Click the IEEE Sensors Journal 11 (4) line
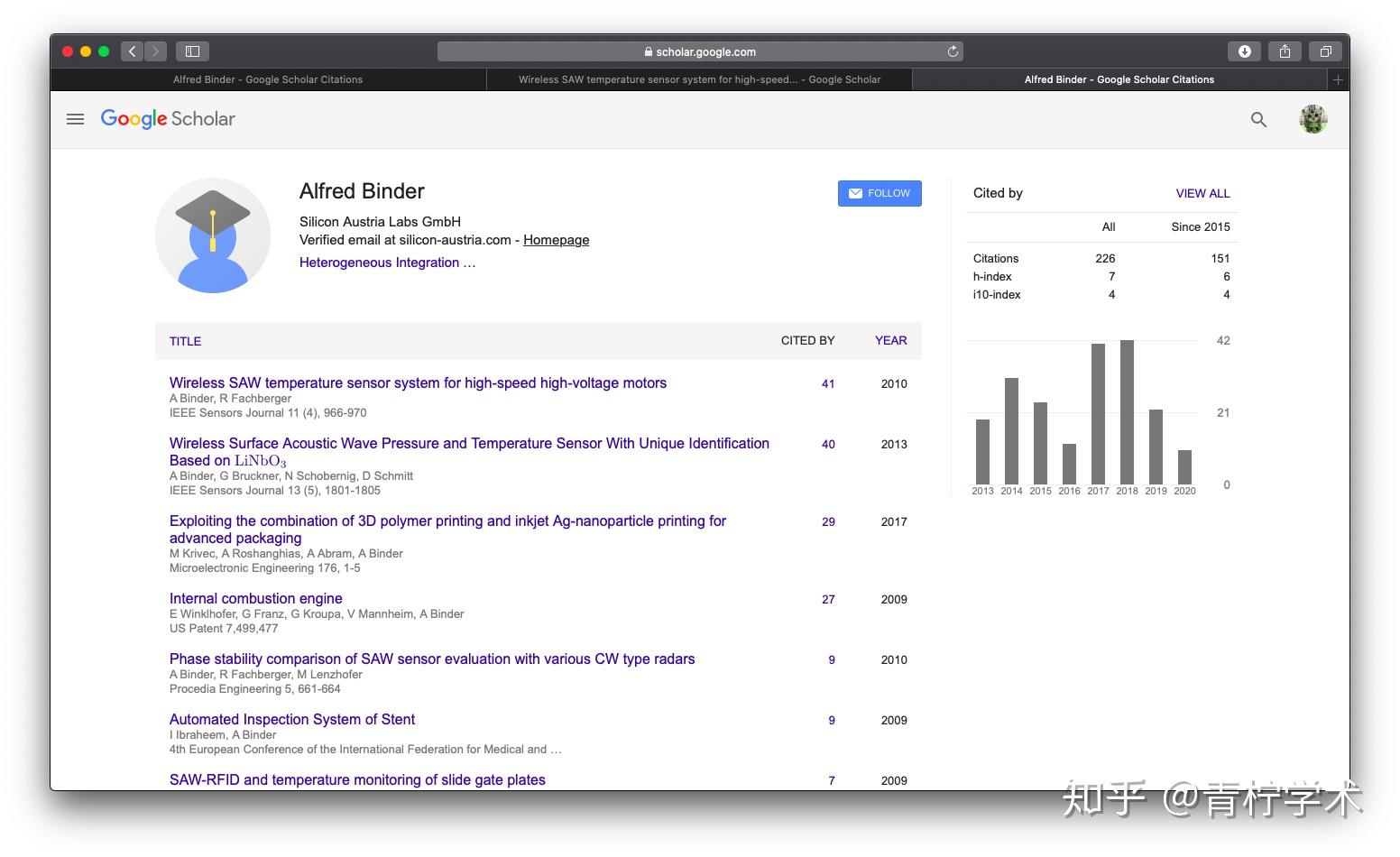Screen dimensions: 1400x857 268,413
